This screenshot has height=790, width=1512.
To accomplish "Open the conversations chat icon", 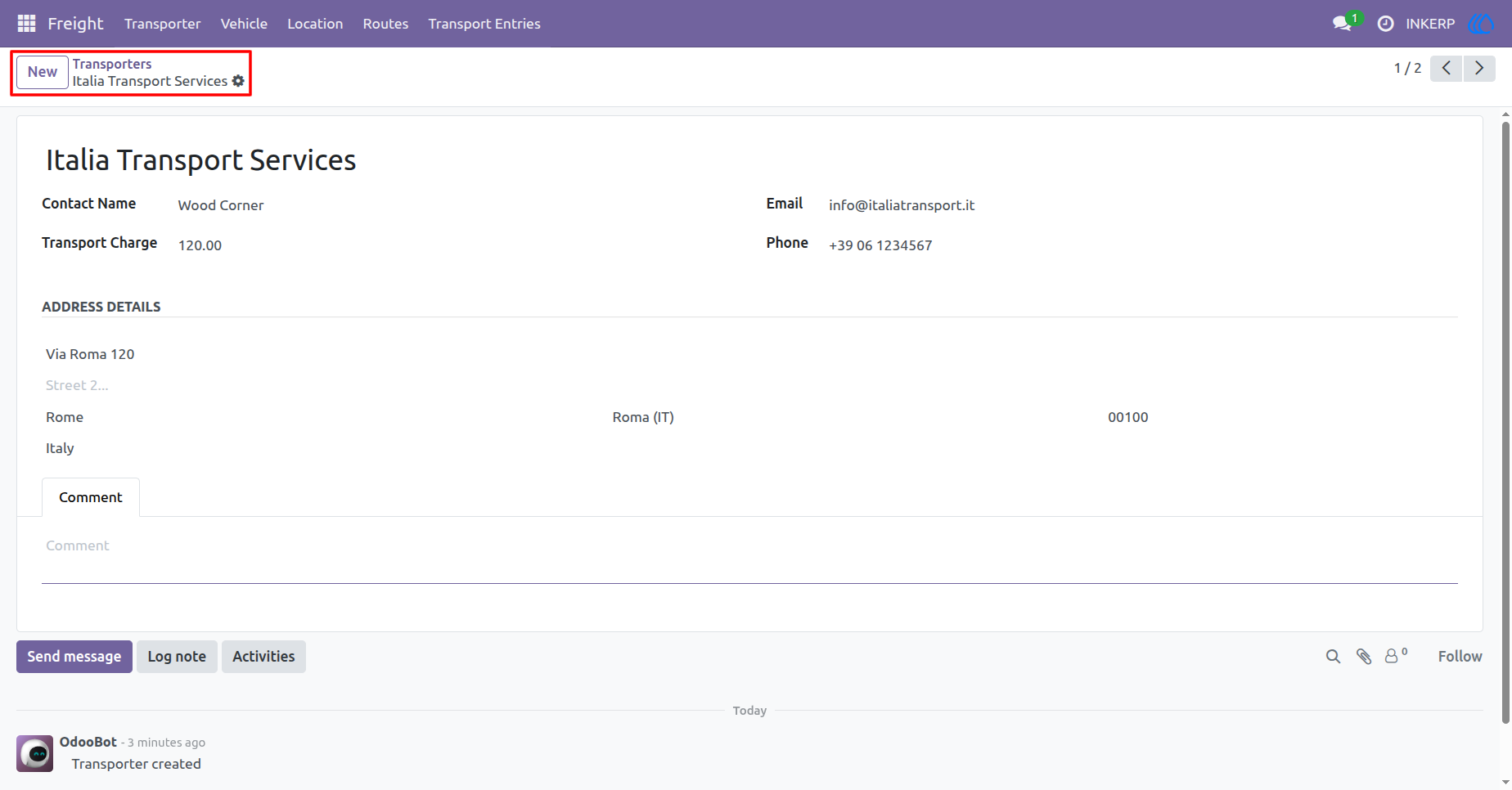I will click(1342, 24).
